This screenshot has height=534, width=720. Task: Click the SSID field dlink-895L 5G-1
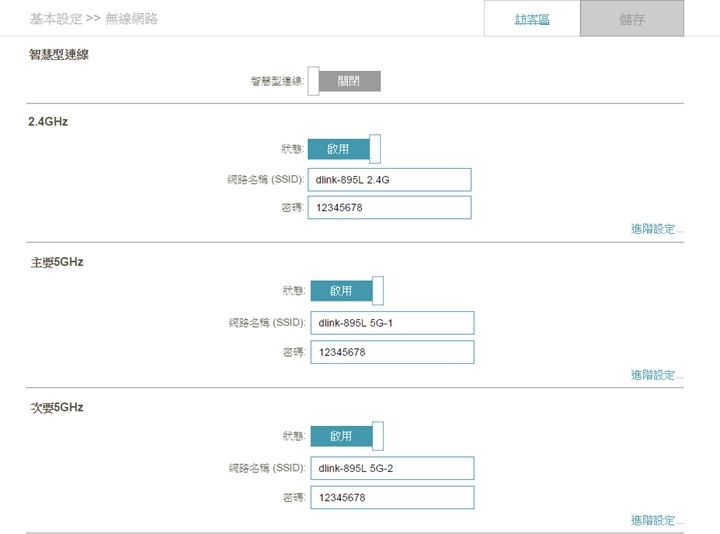[392, 323]
